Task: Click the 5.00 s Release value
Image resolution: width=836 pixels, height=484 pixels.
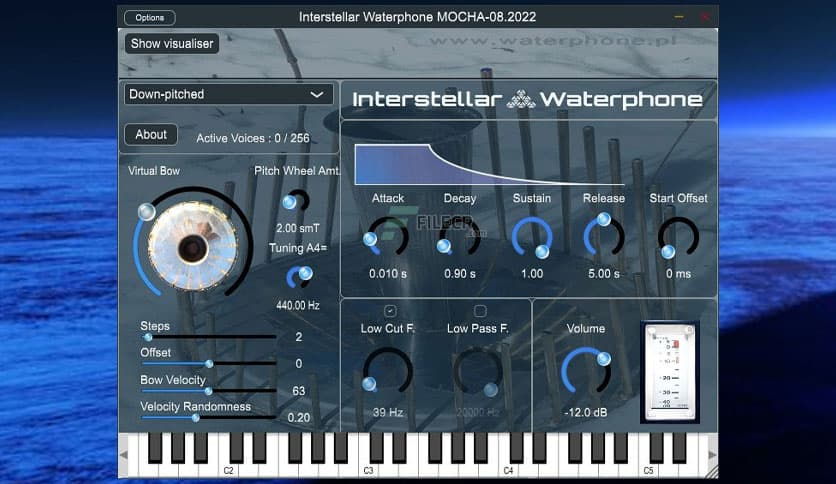Action: click(604, 274)
